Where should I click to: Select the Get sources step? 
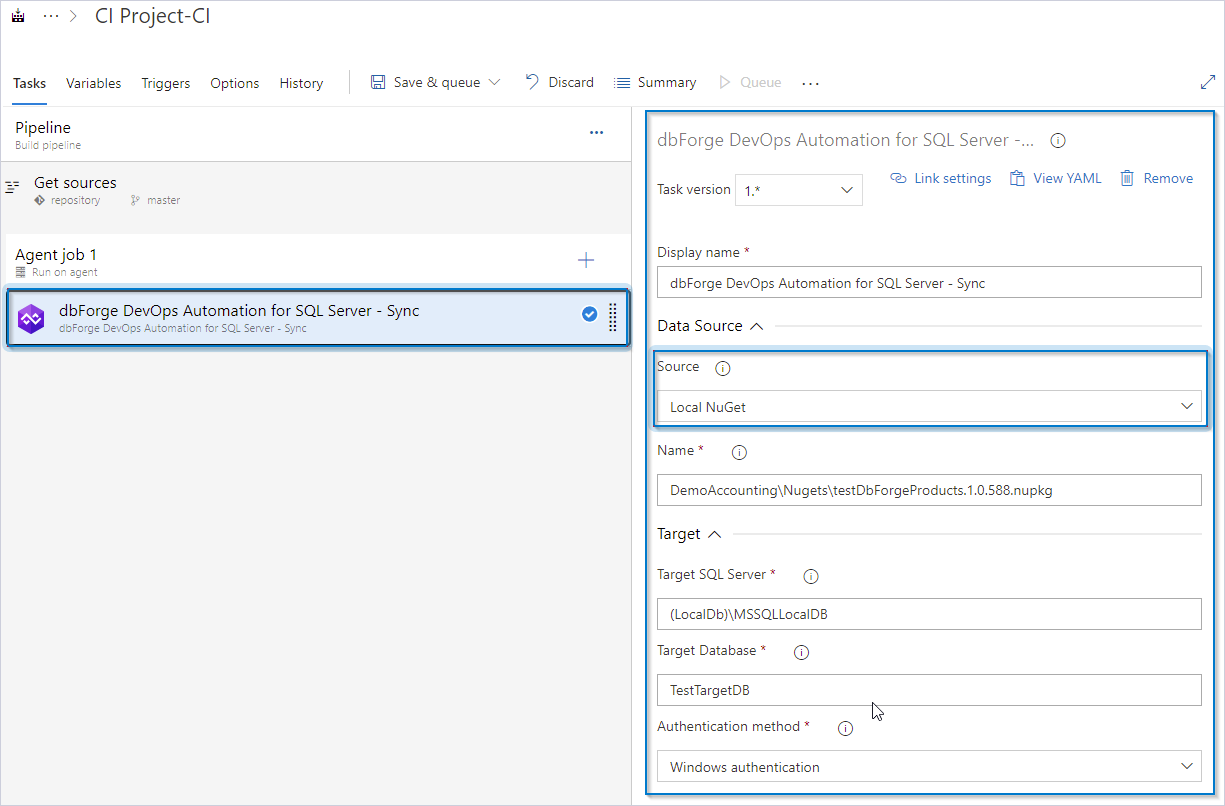[316, 190]
